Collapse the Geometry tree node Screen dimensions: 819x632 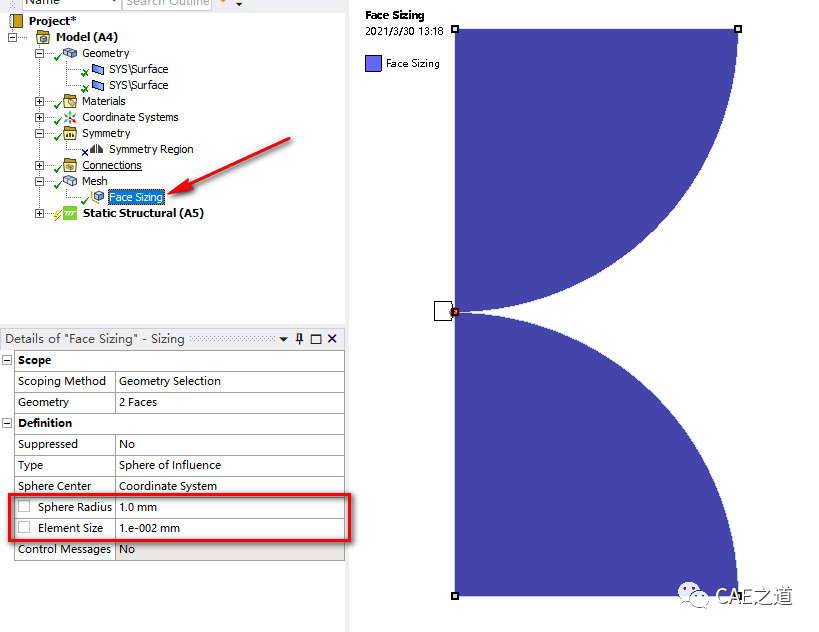39,53
